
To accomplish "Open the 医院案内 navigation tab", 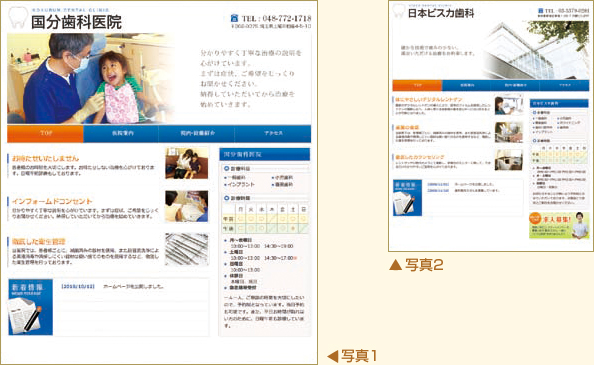I will tap(121, 134).
